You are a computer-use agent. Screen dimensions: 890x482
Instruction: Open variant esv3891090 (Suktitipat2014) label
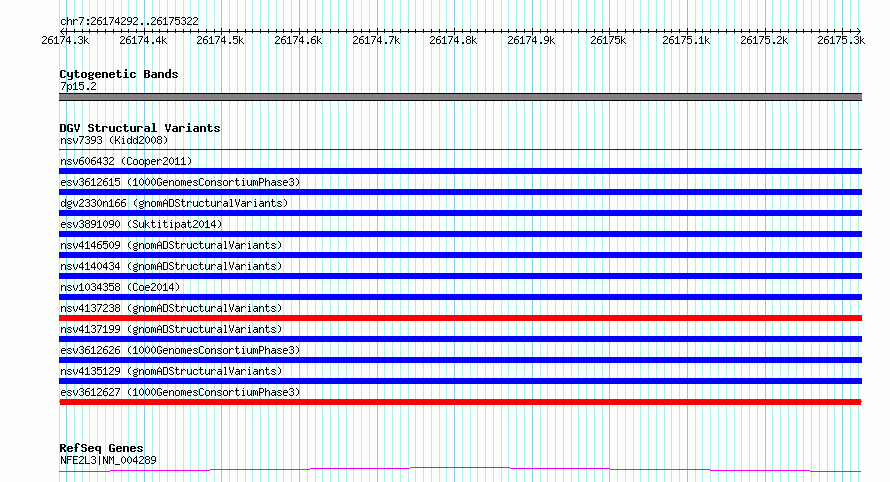[141, 224]
